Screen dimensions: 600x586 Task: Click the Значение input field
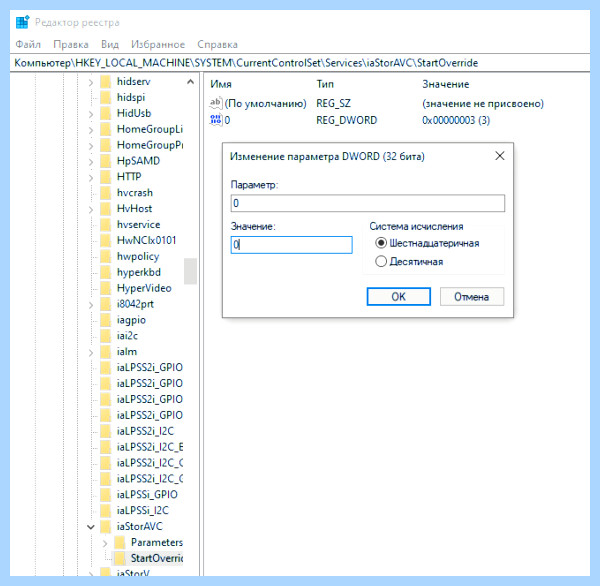pos(291,245)
